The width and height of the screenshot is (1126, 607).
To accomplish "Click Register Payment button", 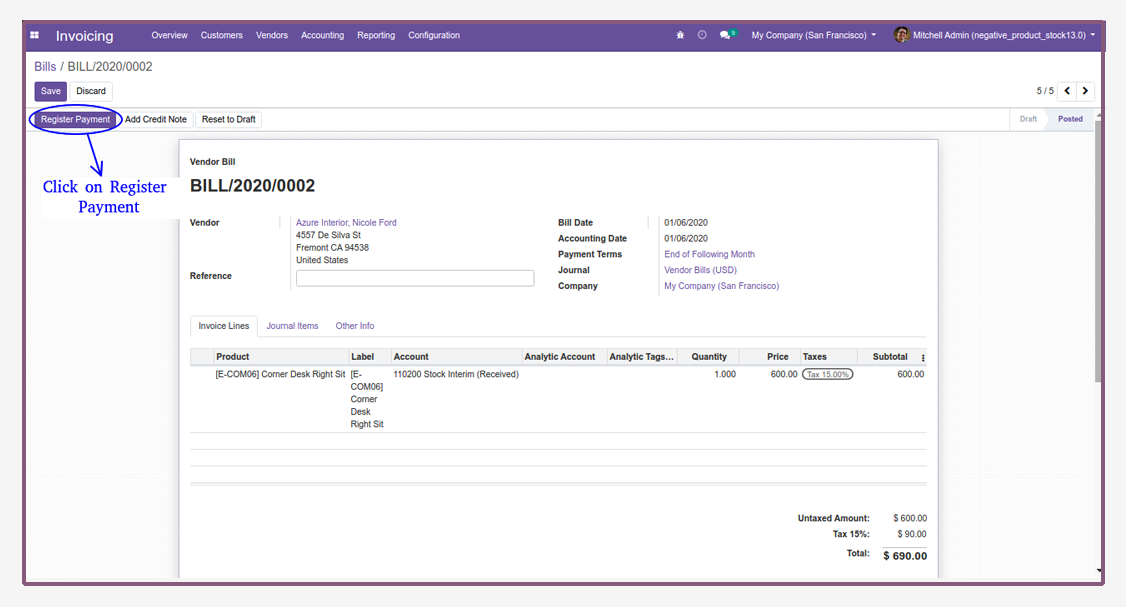I will 75,119.
